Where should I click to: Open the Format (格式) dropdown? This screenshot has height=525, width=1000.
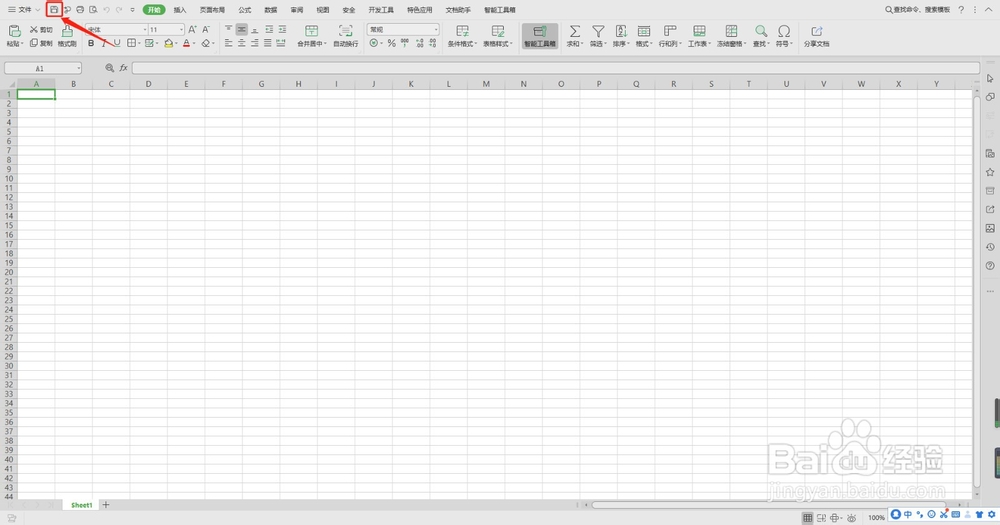pos(643,36)
